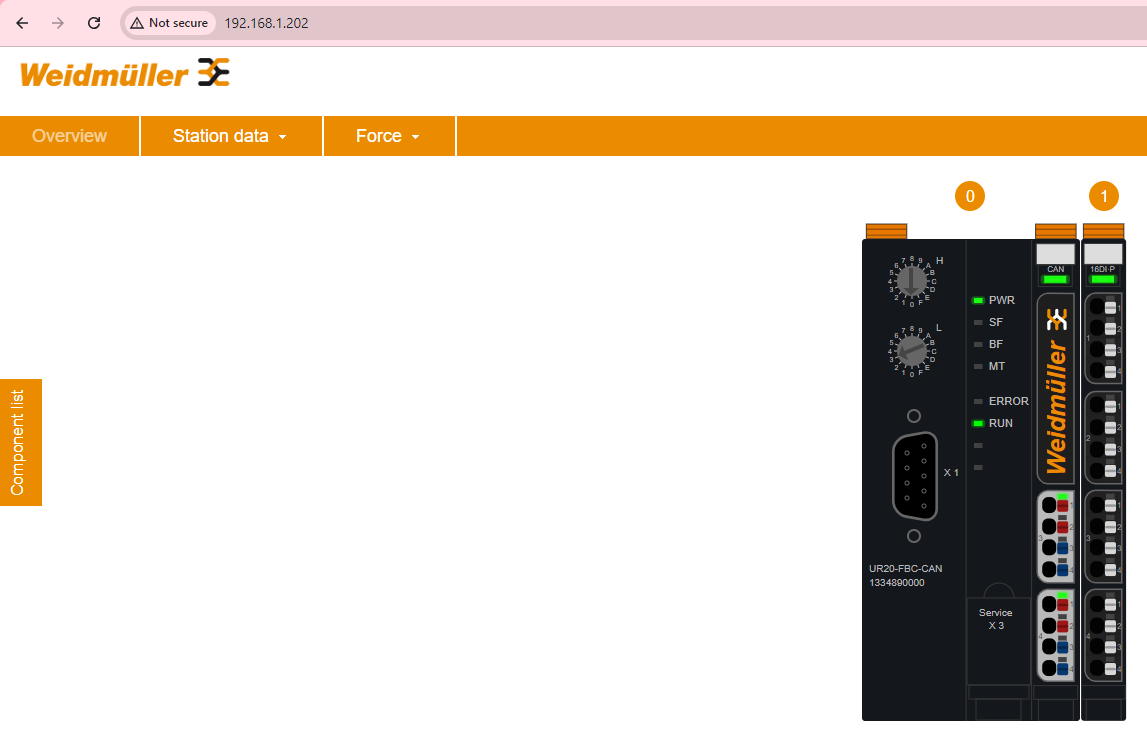Click the ERROR status LED
This screenshot has width=1147, height=731.
978,402
